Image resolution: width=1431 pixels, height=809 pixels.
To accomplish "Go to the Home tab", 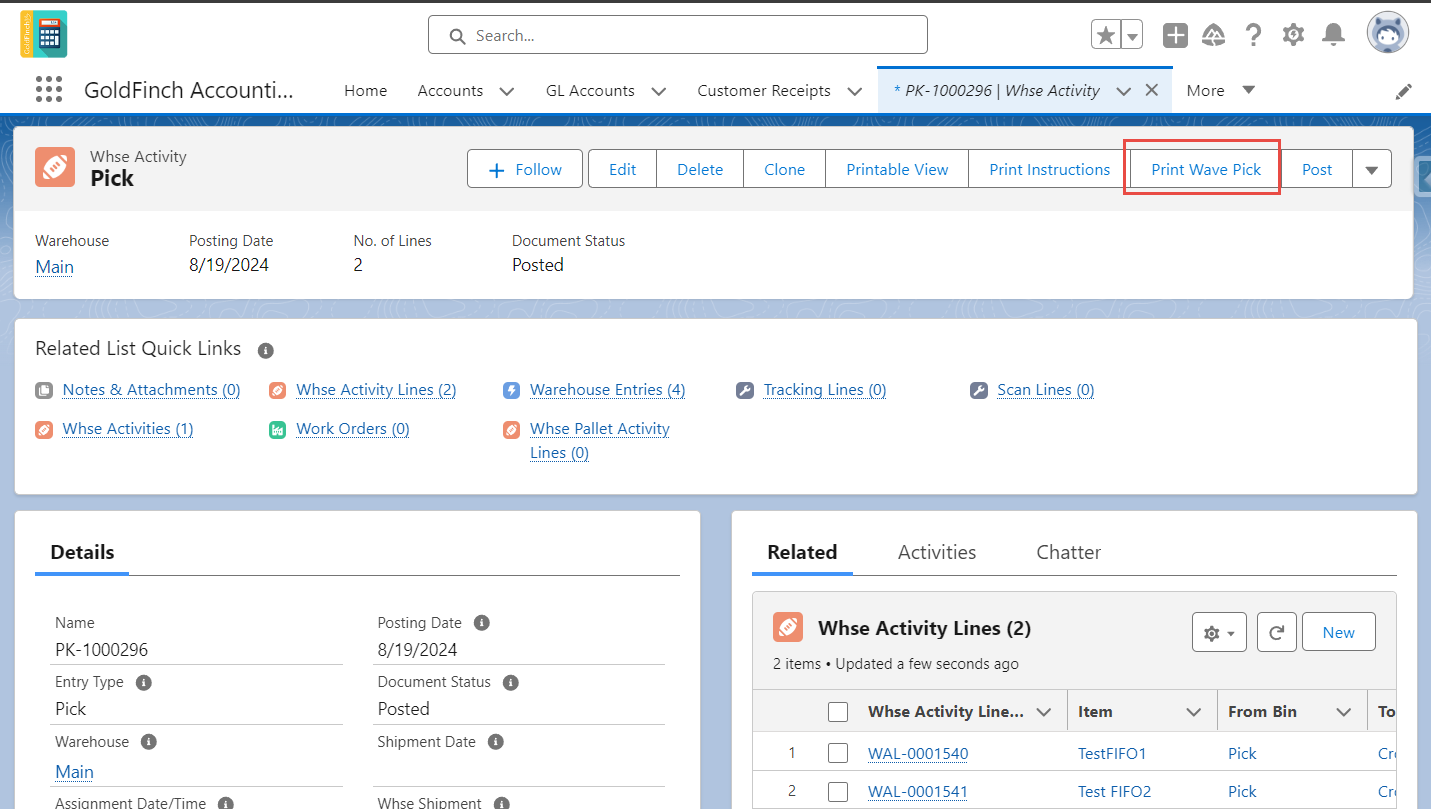I will (x=365, y=90).
